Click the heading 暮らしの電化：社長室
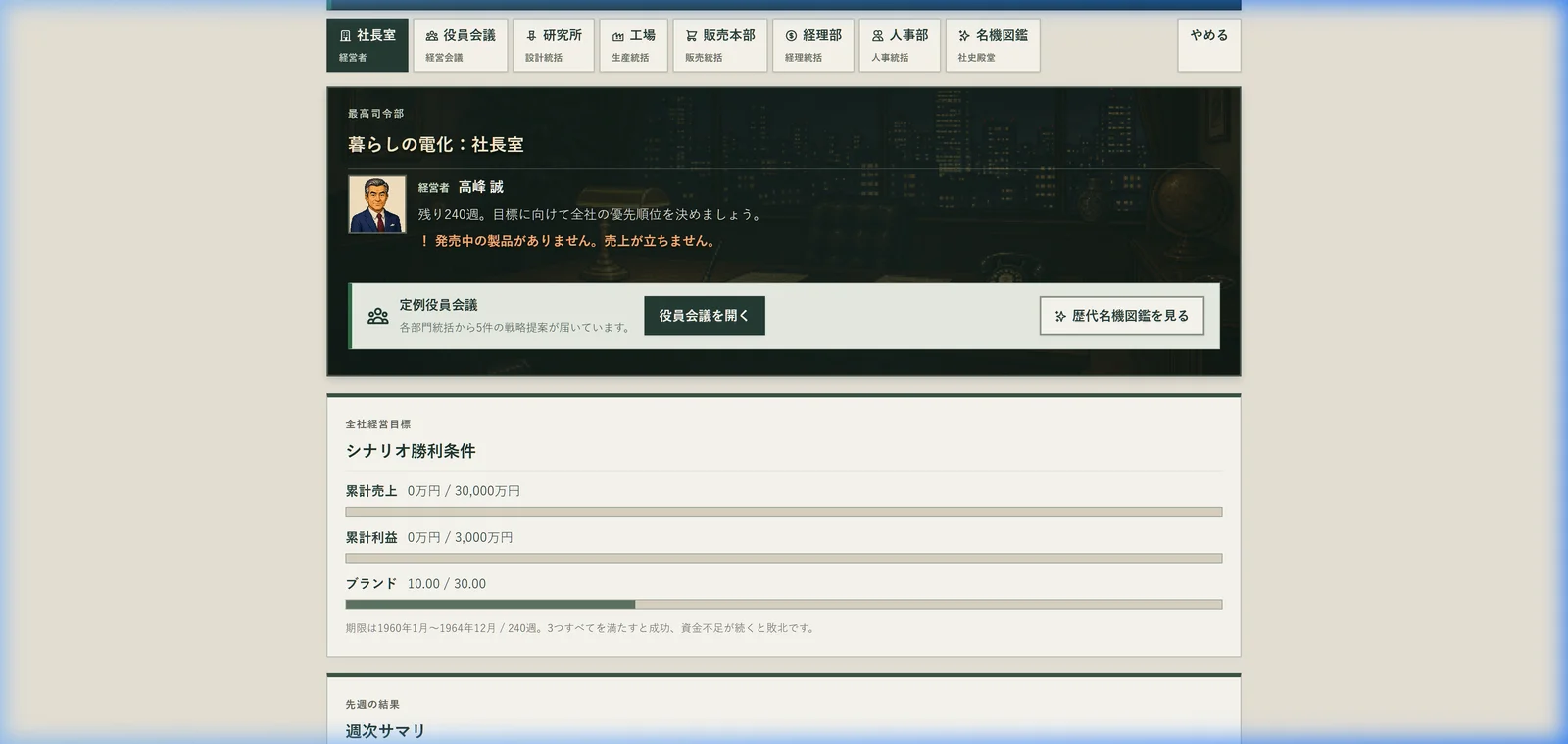The width and height of the screenshot is (1568, 744). coord(435,145)
